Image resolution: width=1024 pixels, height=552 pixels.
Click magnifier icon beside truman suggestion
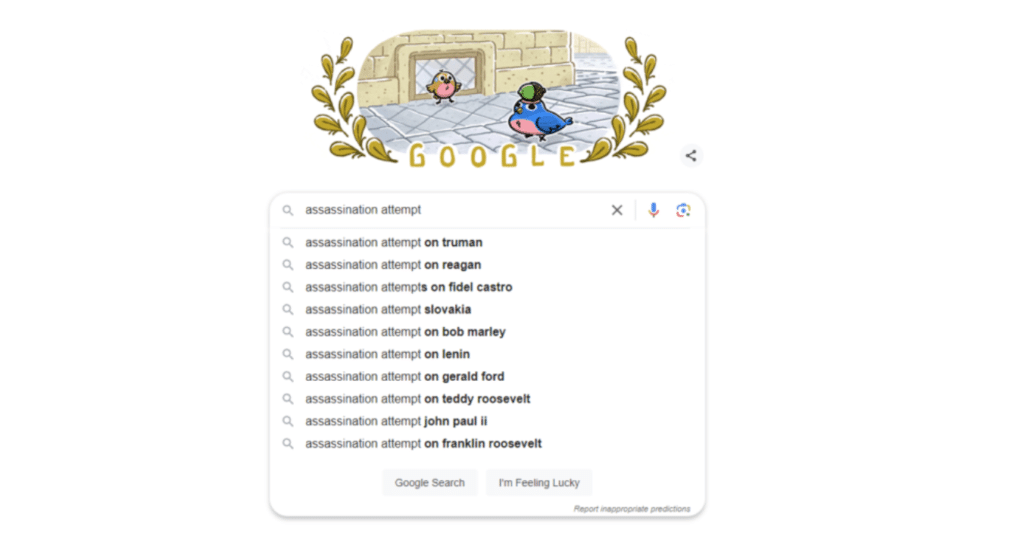(x=288, y=242)
